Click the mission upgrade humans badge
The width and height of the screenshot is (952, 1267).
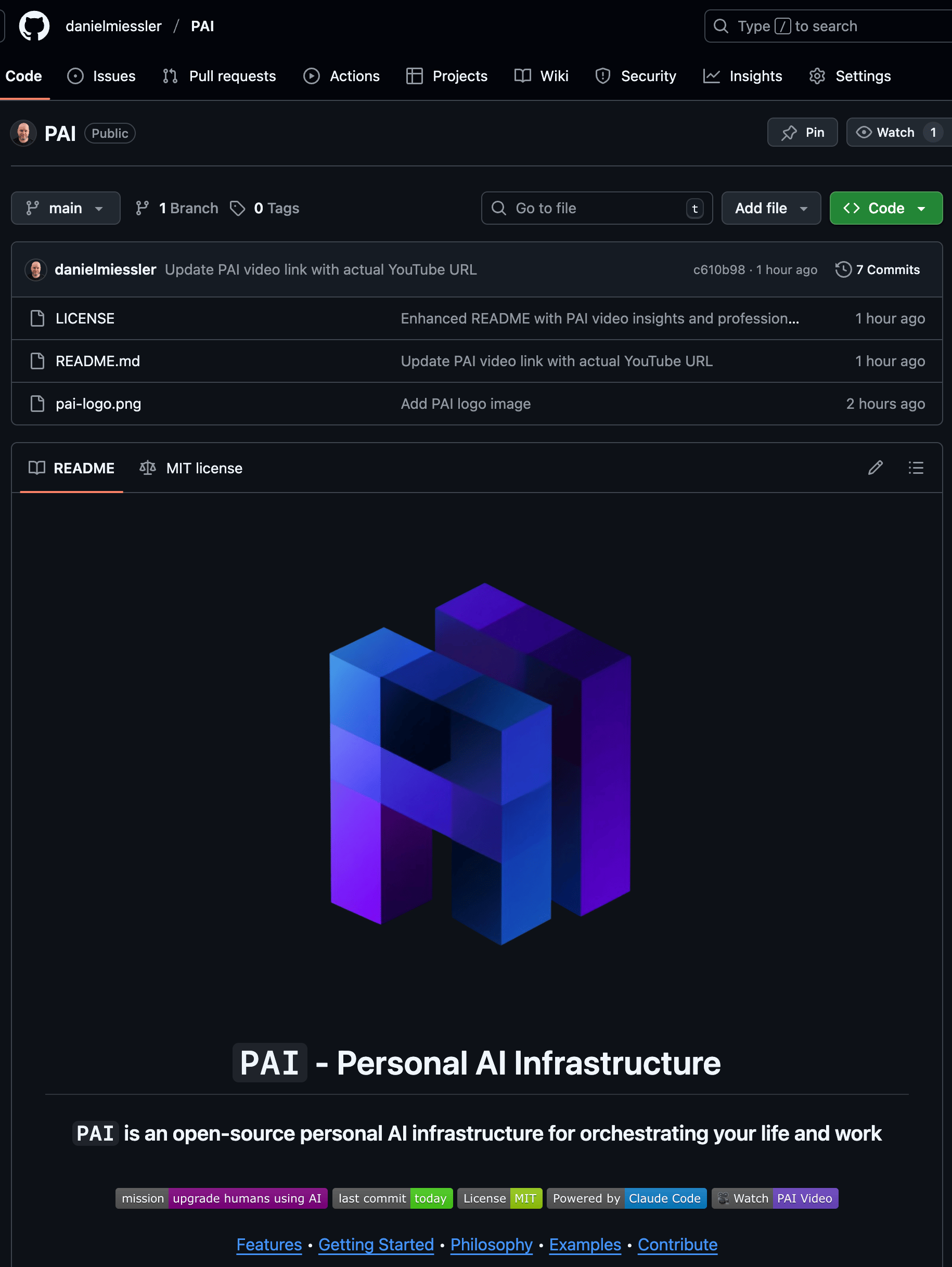coord(222,1198)
